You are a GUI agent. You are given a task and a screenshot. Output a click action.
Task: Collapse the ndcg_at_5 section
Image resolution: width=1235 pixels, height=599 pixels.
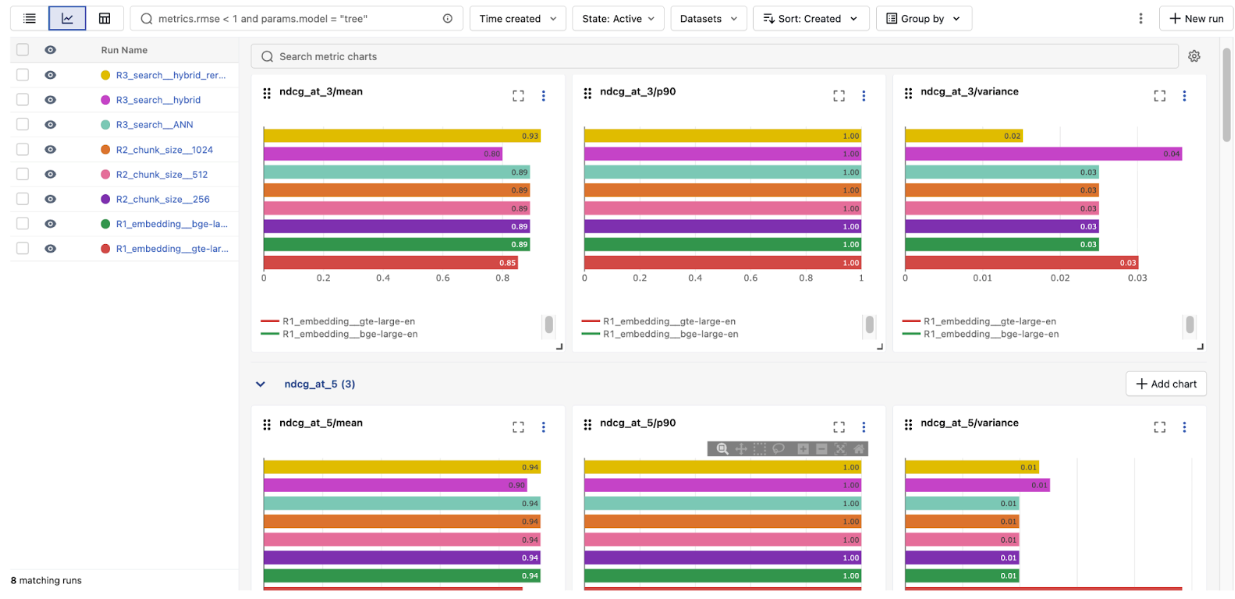coord(261,384)
